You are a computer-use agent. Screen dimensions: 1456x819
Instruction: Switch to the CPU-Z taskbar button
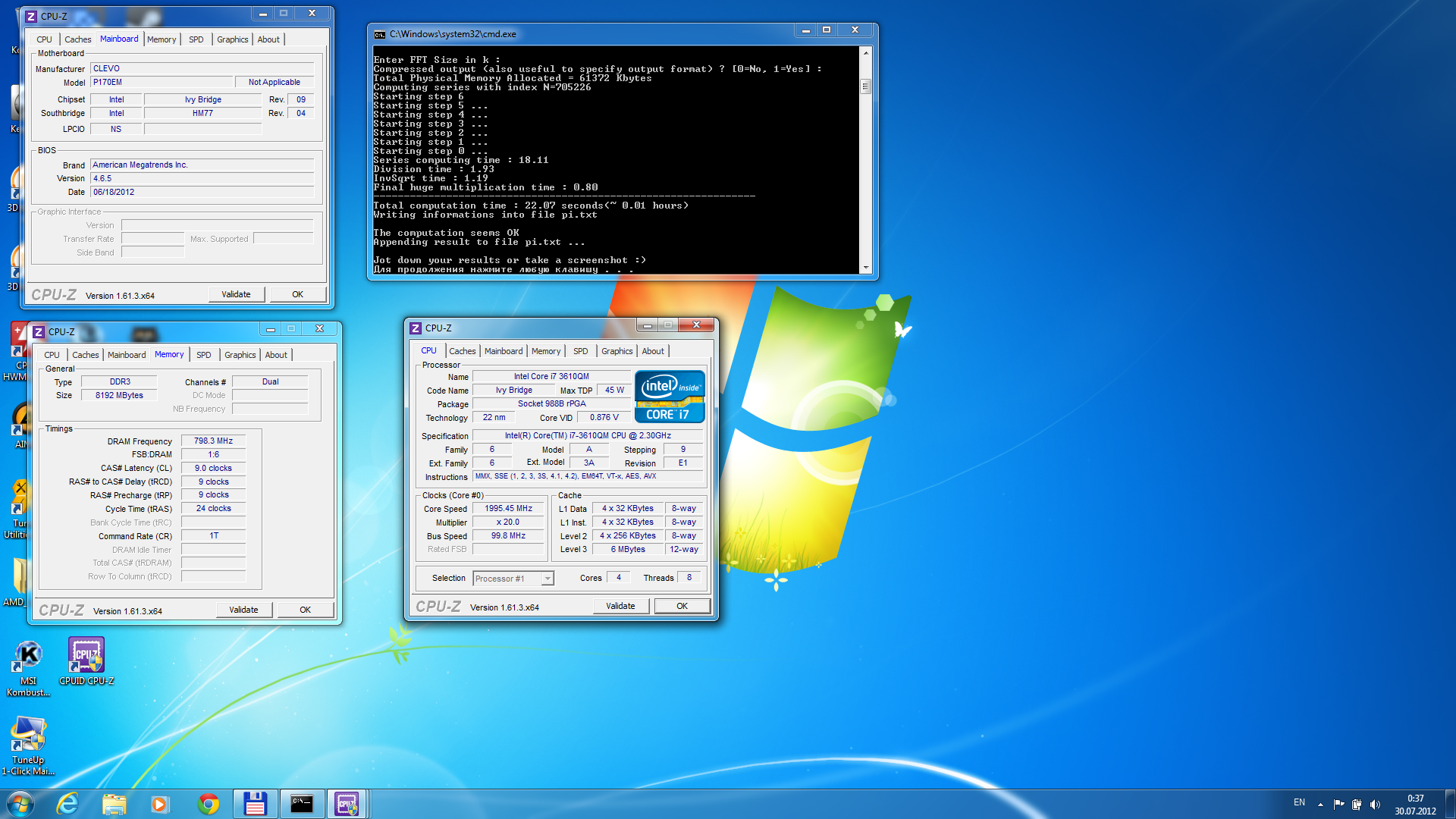pyautogui.click(x=347, y=804)
